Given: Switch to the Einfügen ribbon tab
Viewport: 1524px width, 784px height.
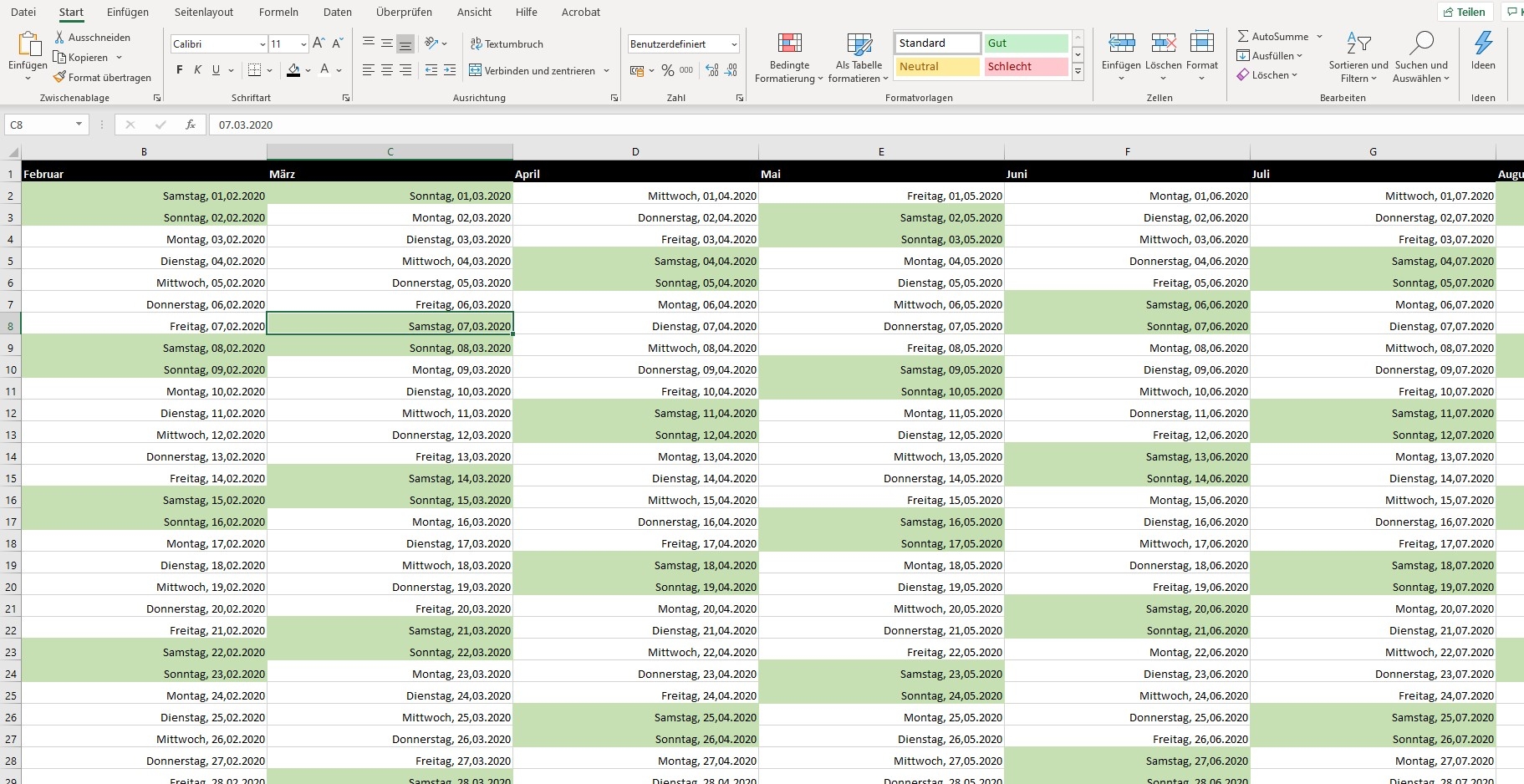Looking at the screenshot, I should 128,12.
